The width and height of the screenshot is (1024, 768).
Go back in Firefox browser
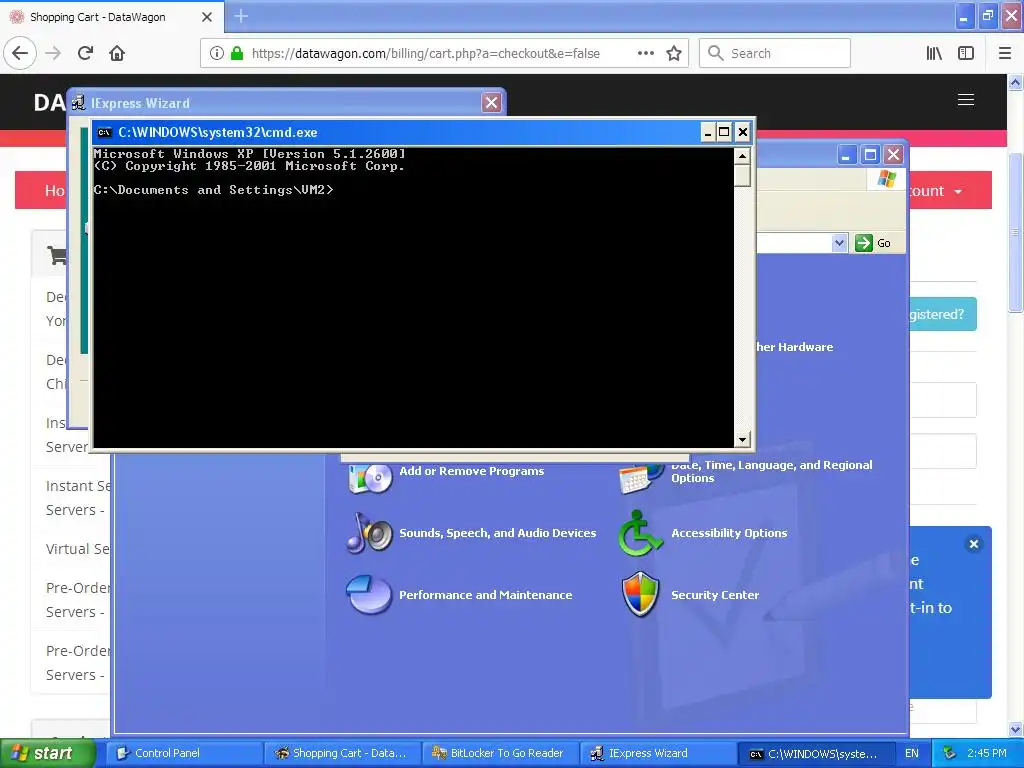20,53
